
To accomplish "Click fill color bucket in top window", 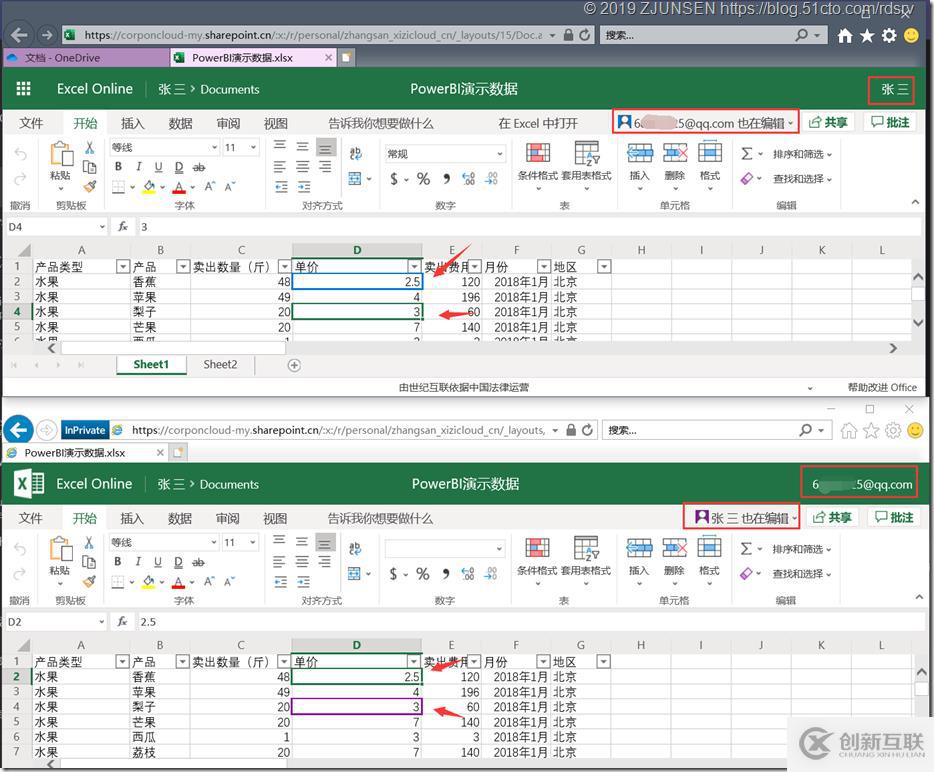I will (150, 187).
